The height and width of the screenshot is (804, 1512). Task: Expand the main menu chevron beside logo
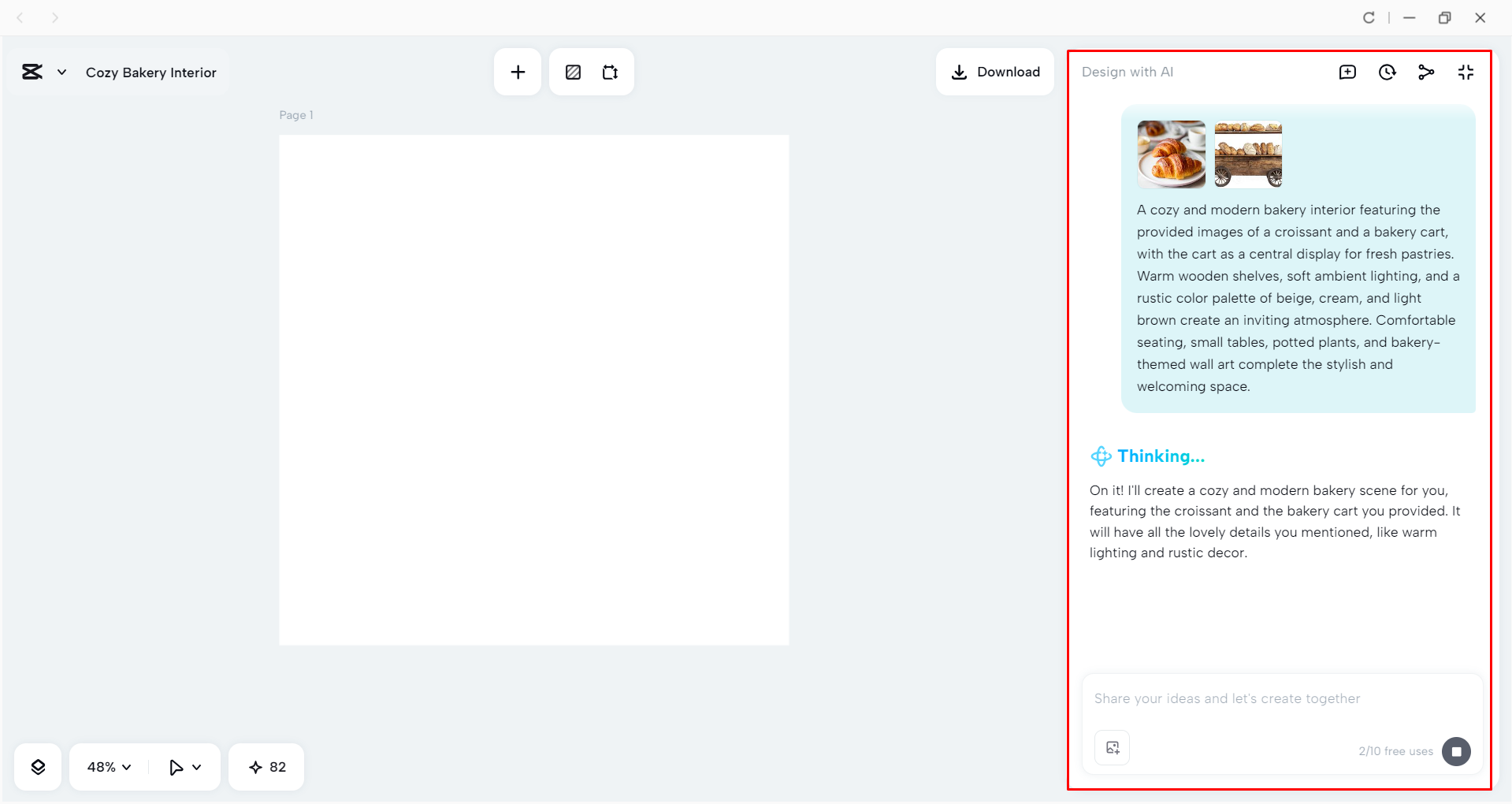61,72
